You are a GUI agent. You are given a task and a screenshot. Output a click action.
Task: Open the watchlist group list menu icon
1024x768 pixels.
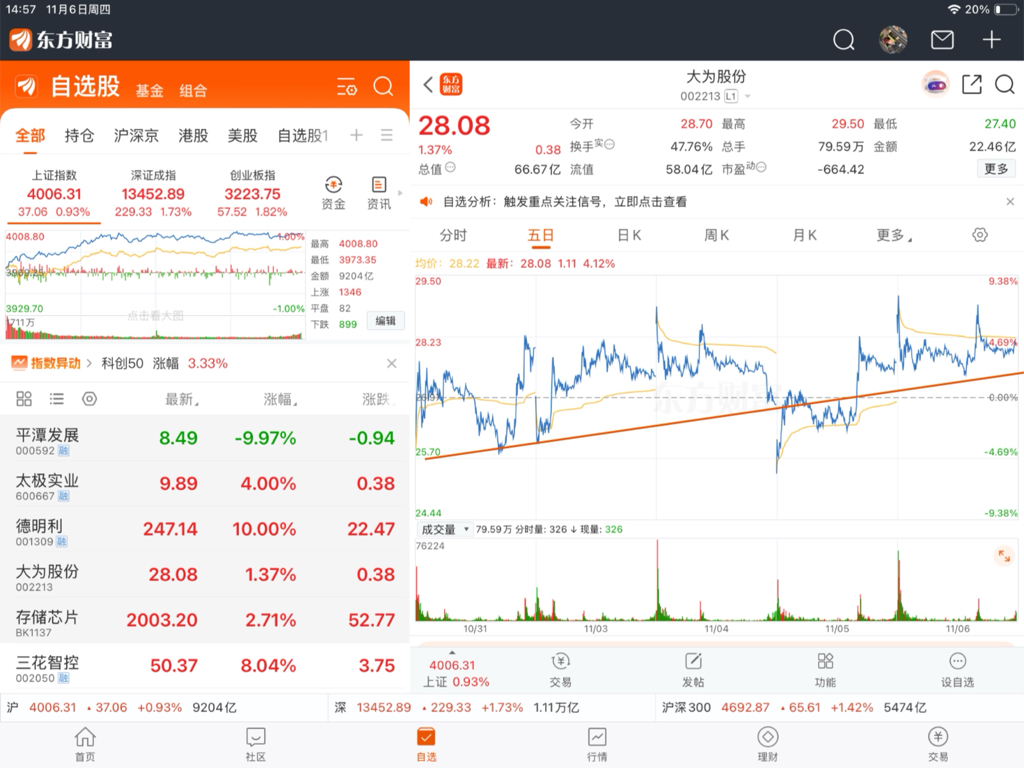[387, 135]
